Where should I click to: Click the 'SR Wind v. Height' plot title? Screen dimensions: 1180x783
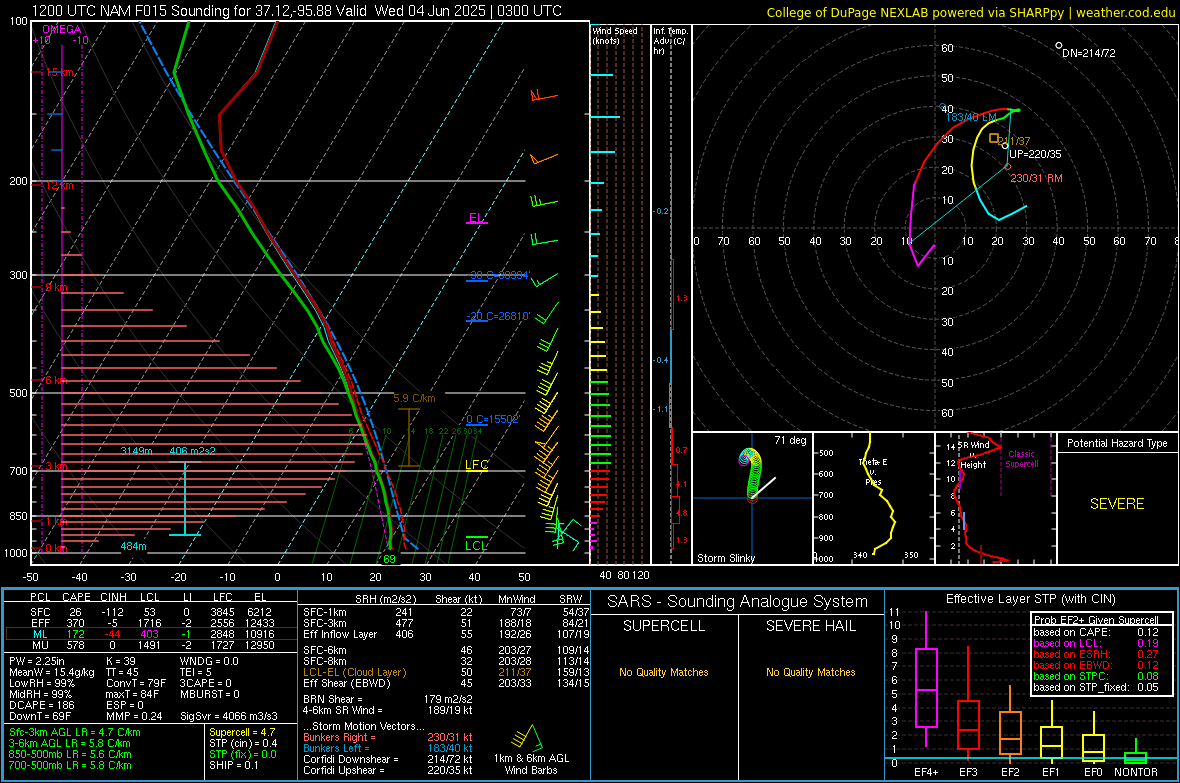click(972, 455)
